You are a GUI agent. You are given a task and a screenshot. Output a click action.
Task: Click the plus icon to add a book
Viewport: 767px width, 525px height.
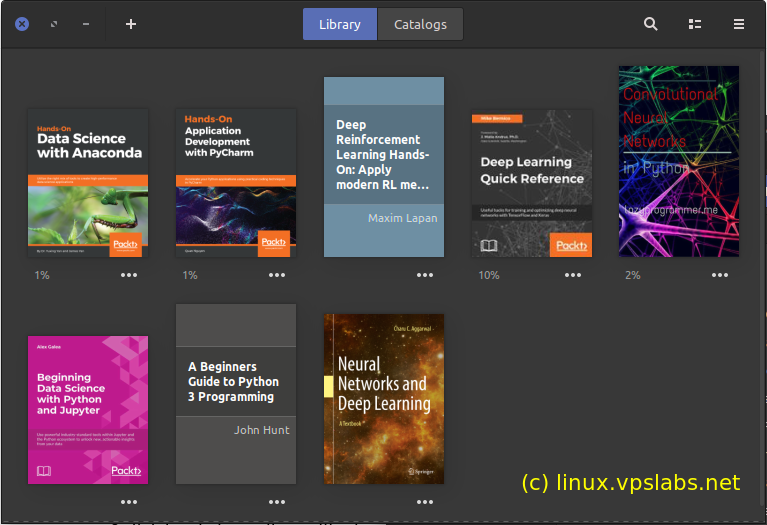(x=131, y=24)
